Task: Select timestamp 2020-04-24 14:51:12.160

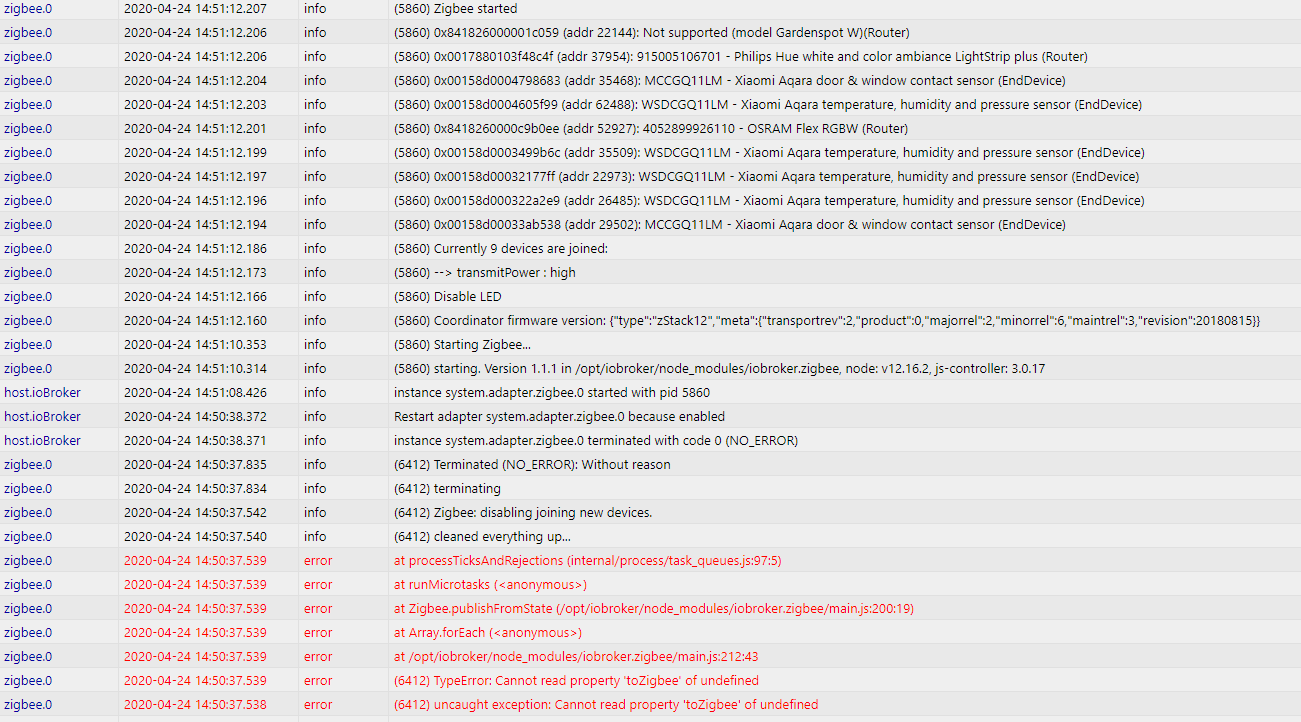Action: click(195, 321)
